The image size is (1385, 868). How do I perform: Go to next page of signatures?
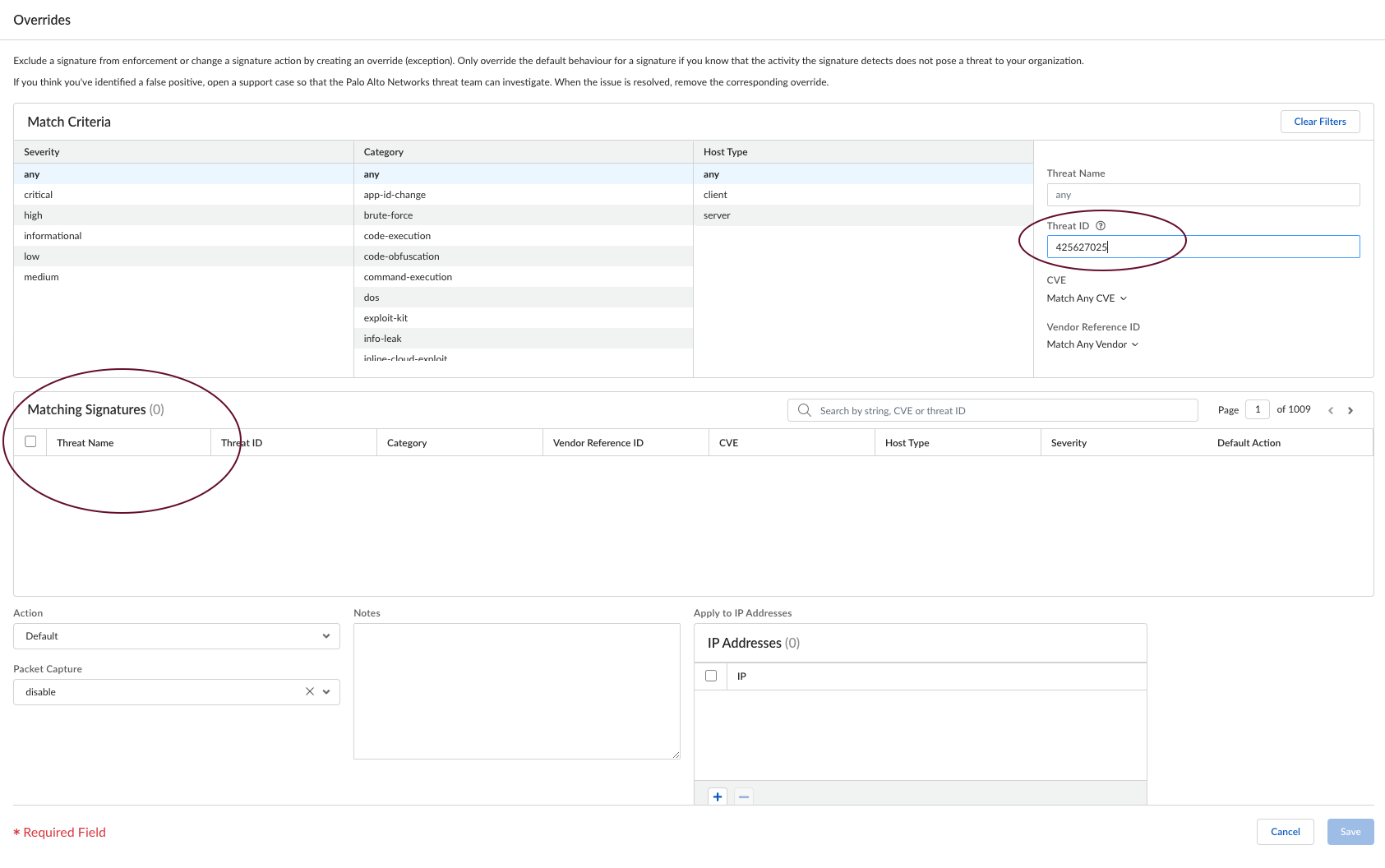(1350, 410)
